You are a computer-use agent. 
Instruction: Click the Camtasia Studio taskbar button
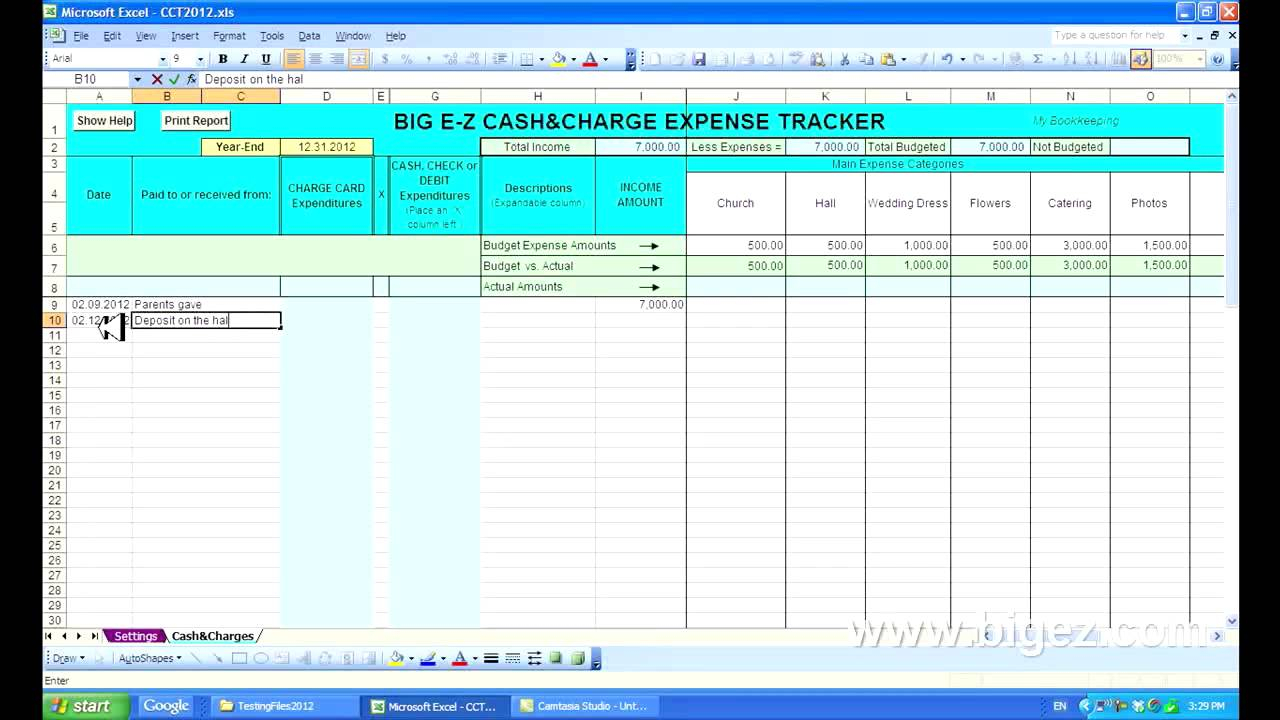point(585,706)
